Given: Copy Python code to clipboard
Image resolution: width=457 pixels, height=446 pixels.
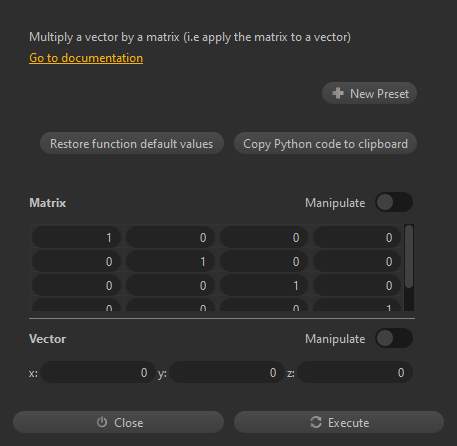Looking at the screenshot, I should 325,144.
